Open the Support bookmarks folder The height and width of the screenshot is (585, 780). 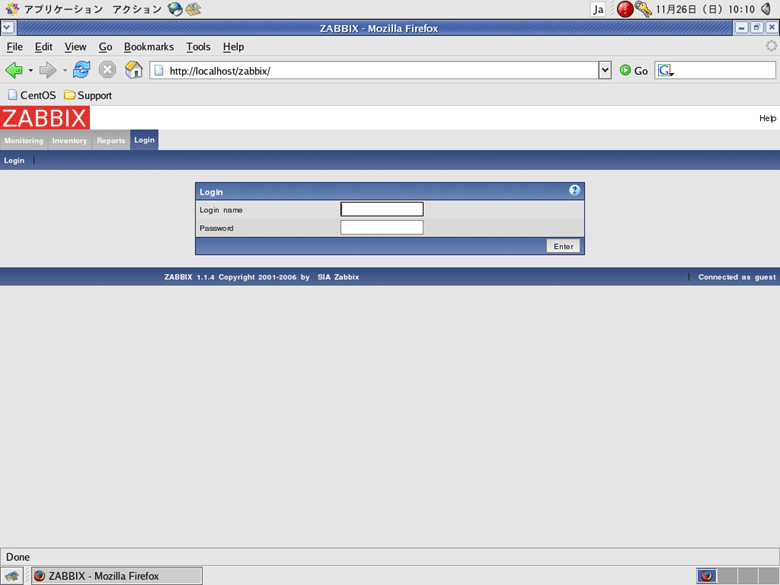click(88, 95)
